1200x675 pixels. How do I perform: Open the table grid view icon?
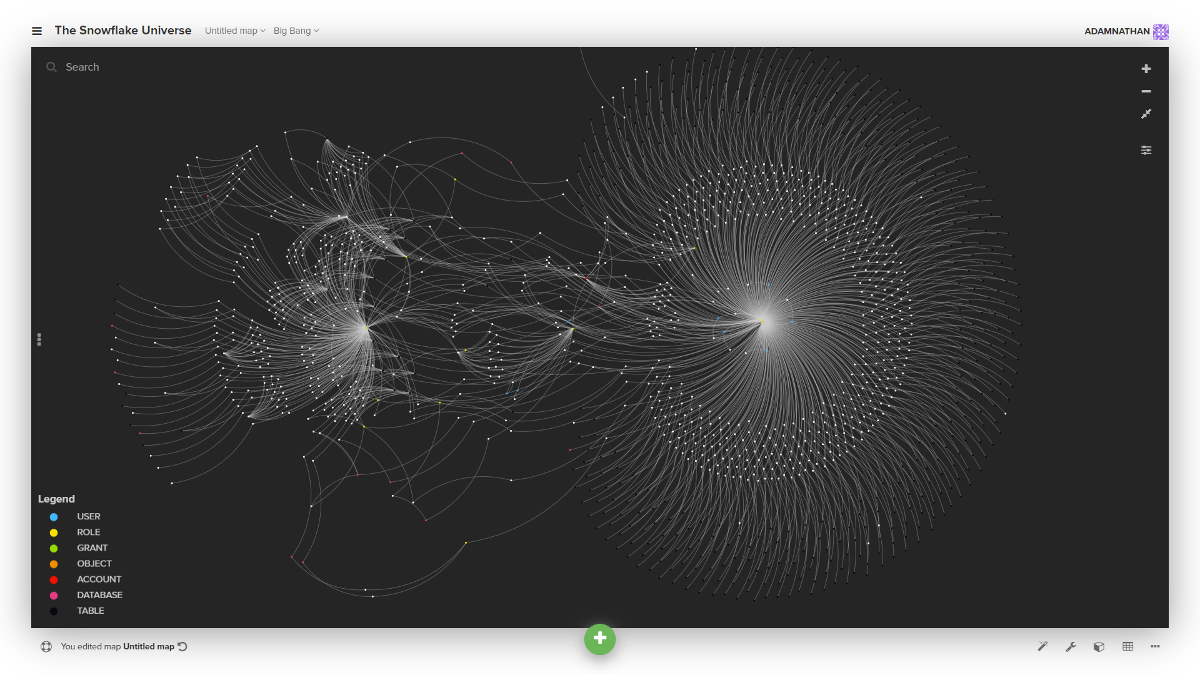[1127, 647]
